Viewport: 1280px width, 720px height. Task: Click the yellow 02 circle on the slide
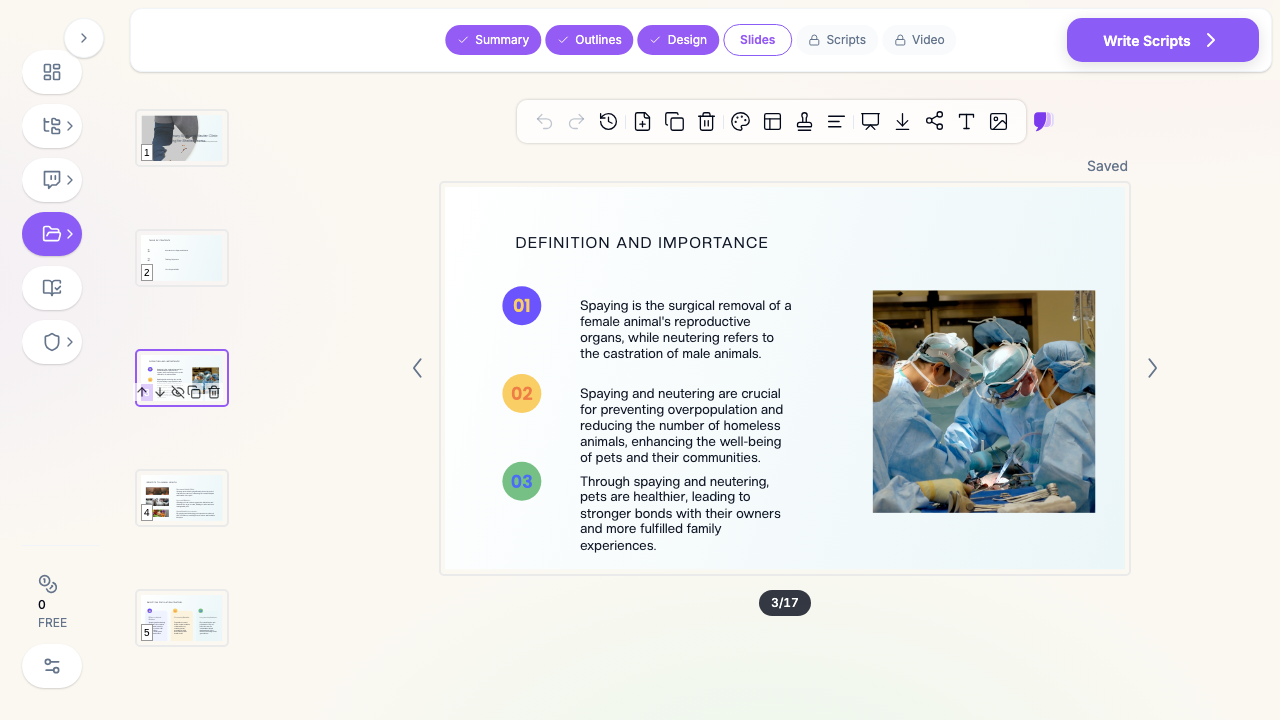[522, 394]
